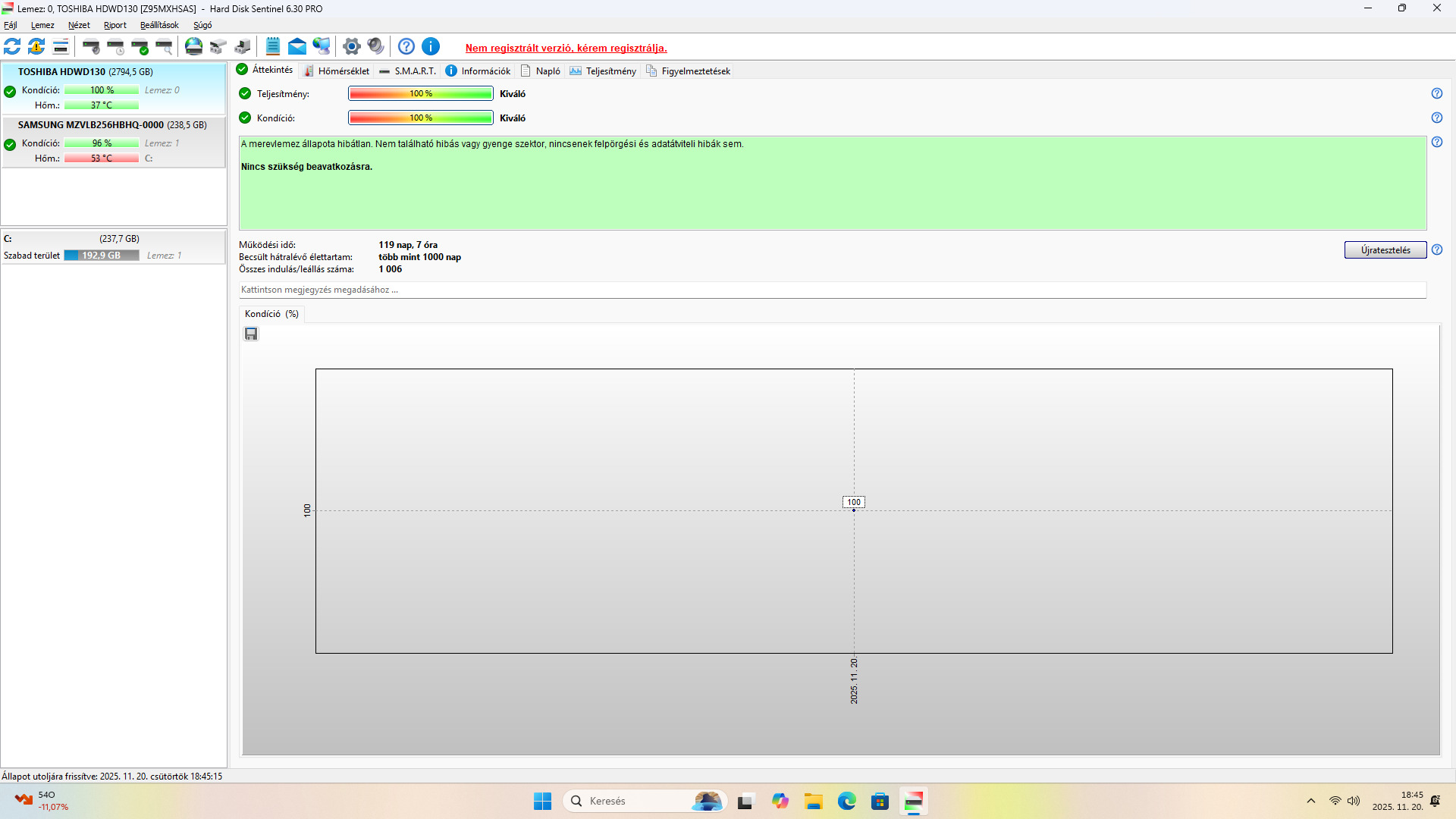Select SAMSUNG MZVLB256HBHQ disk in list
The width and height of the screenshot is (1456, 819).
click(x=112, y=125)
